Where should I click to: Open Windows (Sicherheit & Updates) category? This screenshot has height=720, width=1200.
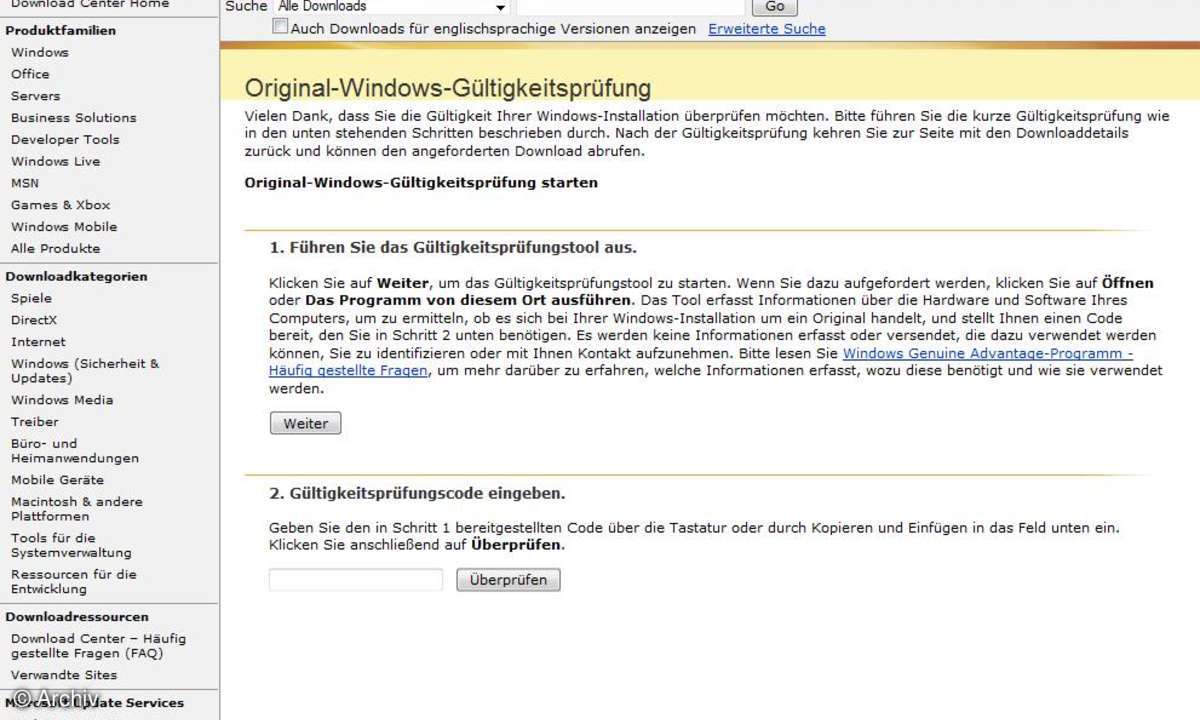coord(85,371)
